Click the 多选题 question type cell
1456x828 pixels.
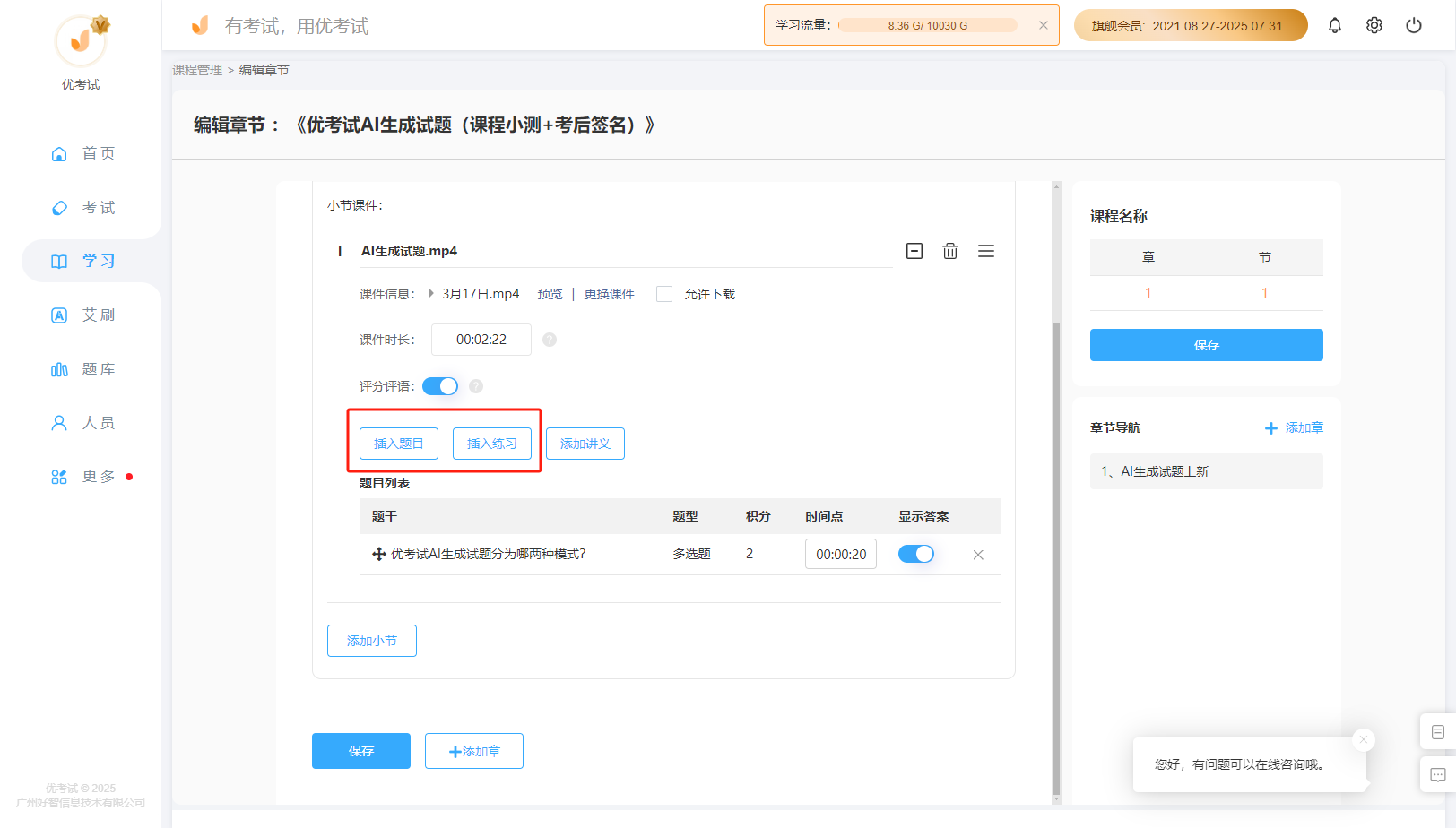point(692,554)
